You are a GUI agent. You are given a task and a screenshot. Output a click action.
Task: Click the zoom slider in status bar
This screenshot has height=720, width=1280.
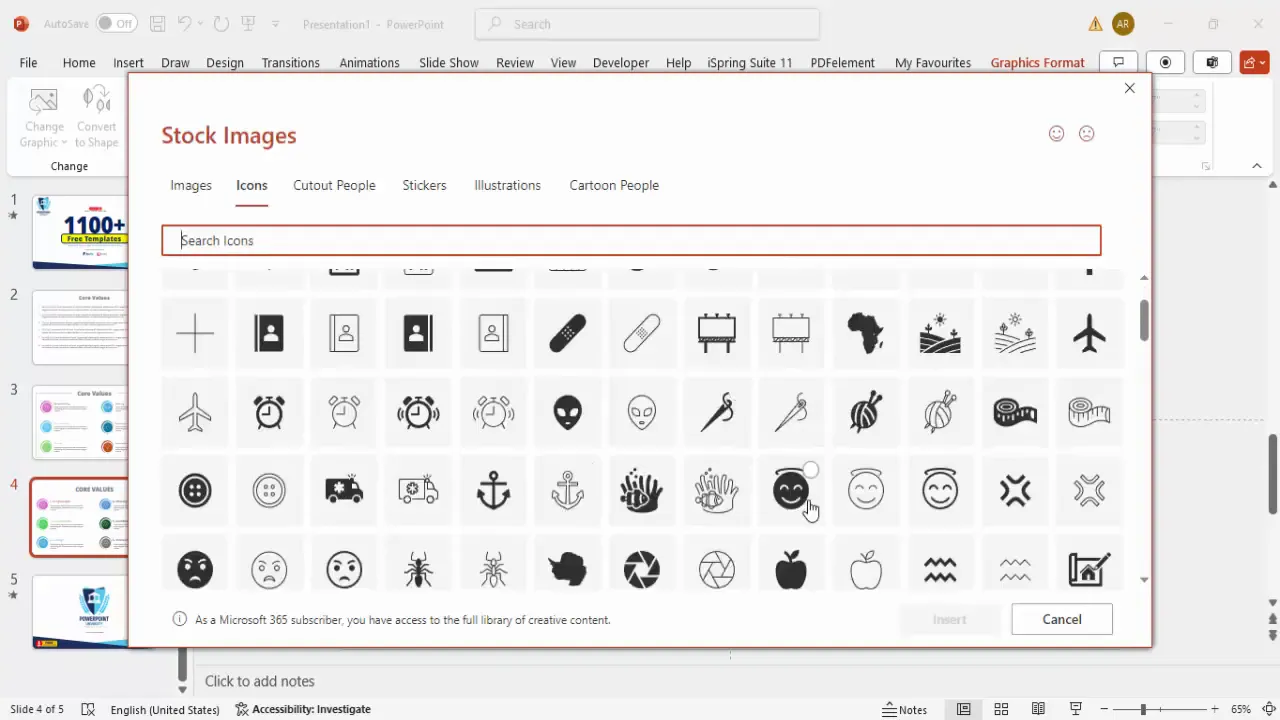(1142, 709)
